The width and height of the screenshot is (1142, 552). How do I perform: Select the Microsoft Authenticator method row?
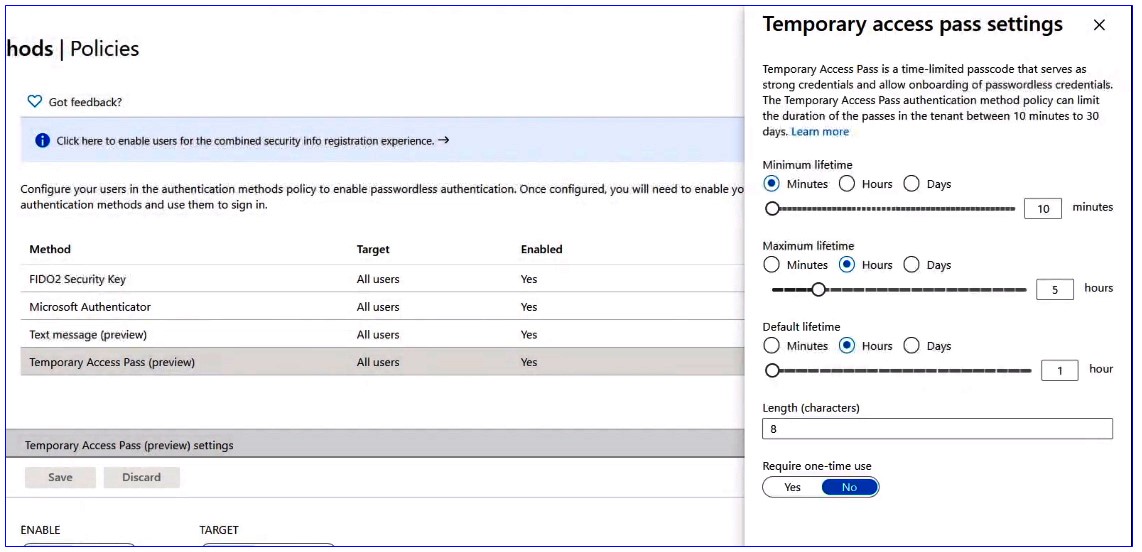382,307
